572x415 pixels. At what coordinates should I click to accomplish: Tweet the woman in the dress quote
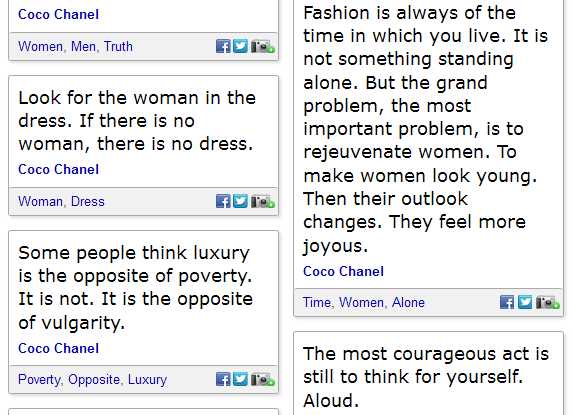coord(240,201)
